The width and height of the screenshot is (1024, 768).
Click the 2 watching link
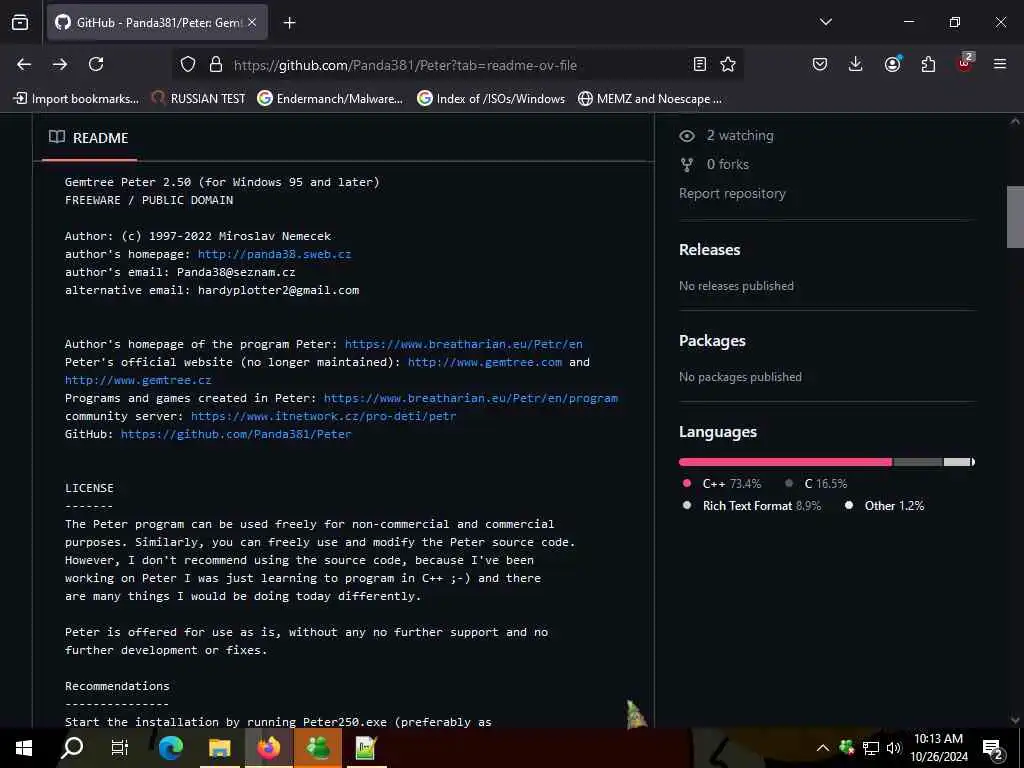726,135
